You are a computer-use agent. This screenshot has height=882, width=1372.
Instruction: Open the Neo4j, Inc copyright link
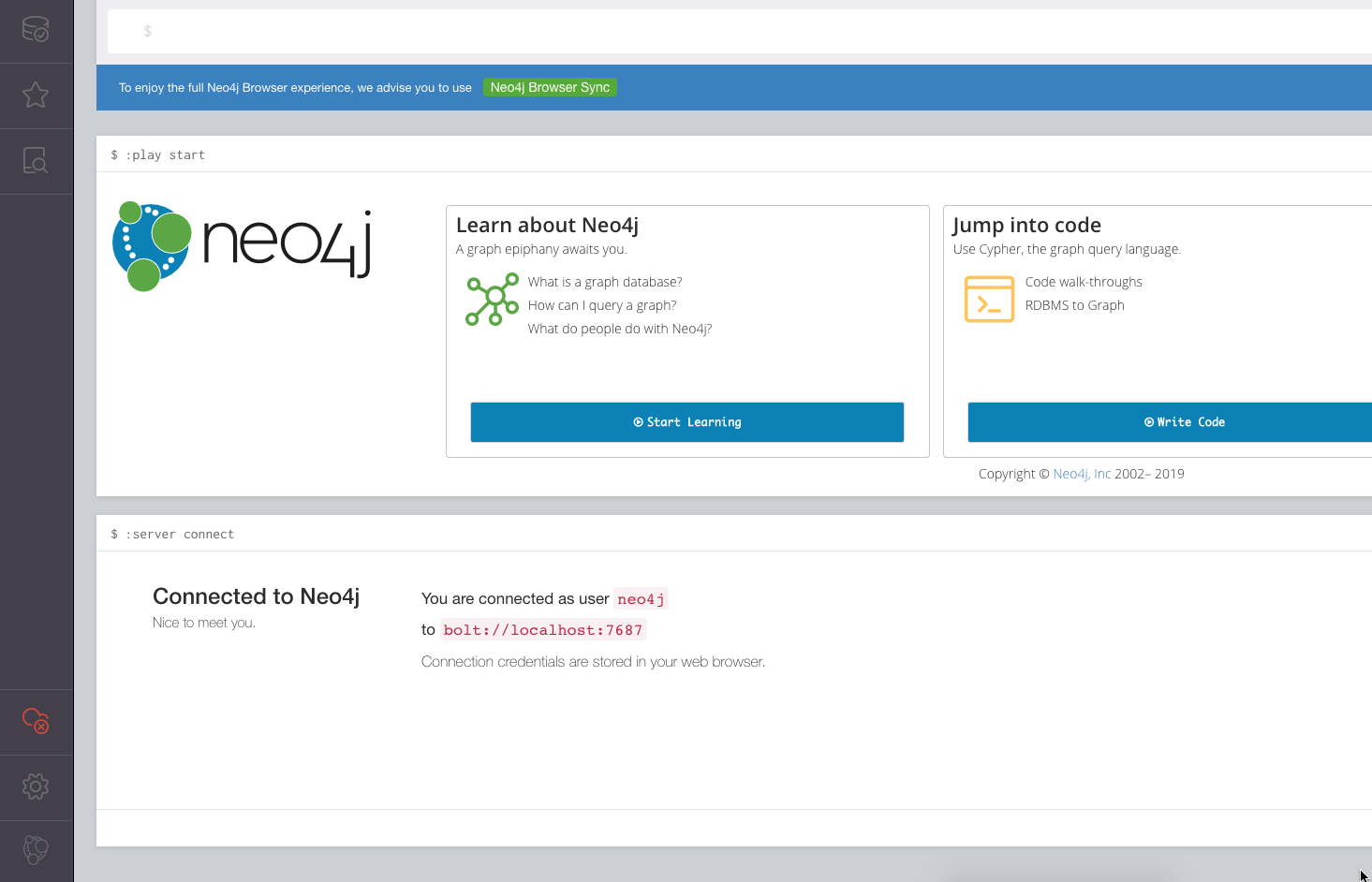point(1082,474)
